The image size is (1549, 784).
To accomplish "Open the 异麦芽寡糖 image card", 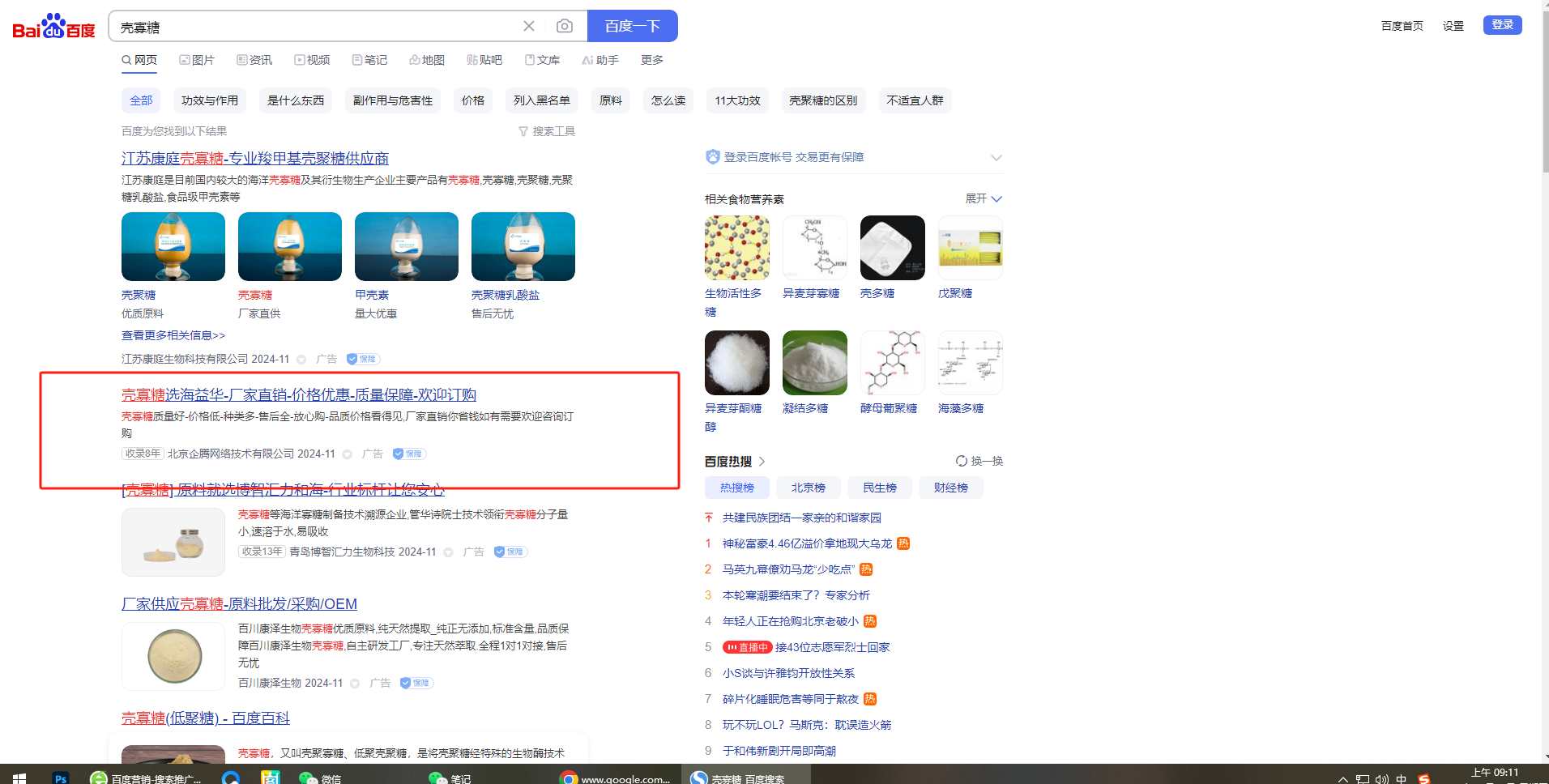I will coord(815,248).
